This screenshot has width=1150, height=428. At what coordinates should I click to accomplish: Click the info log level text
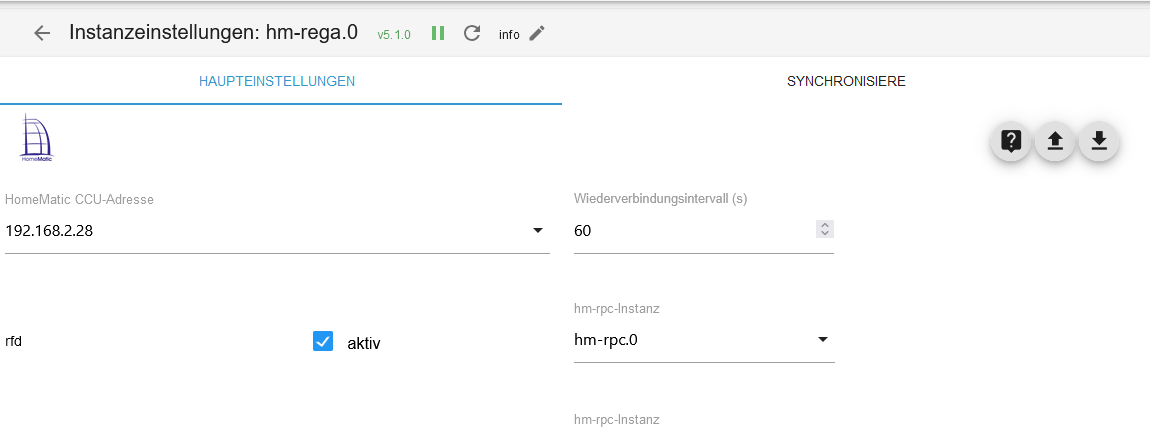point(509,34)
